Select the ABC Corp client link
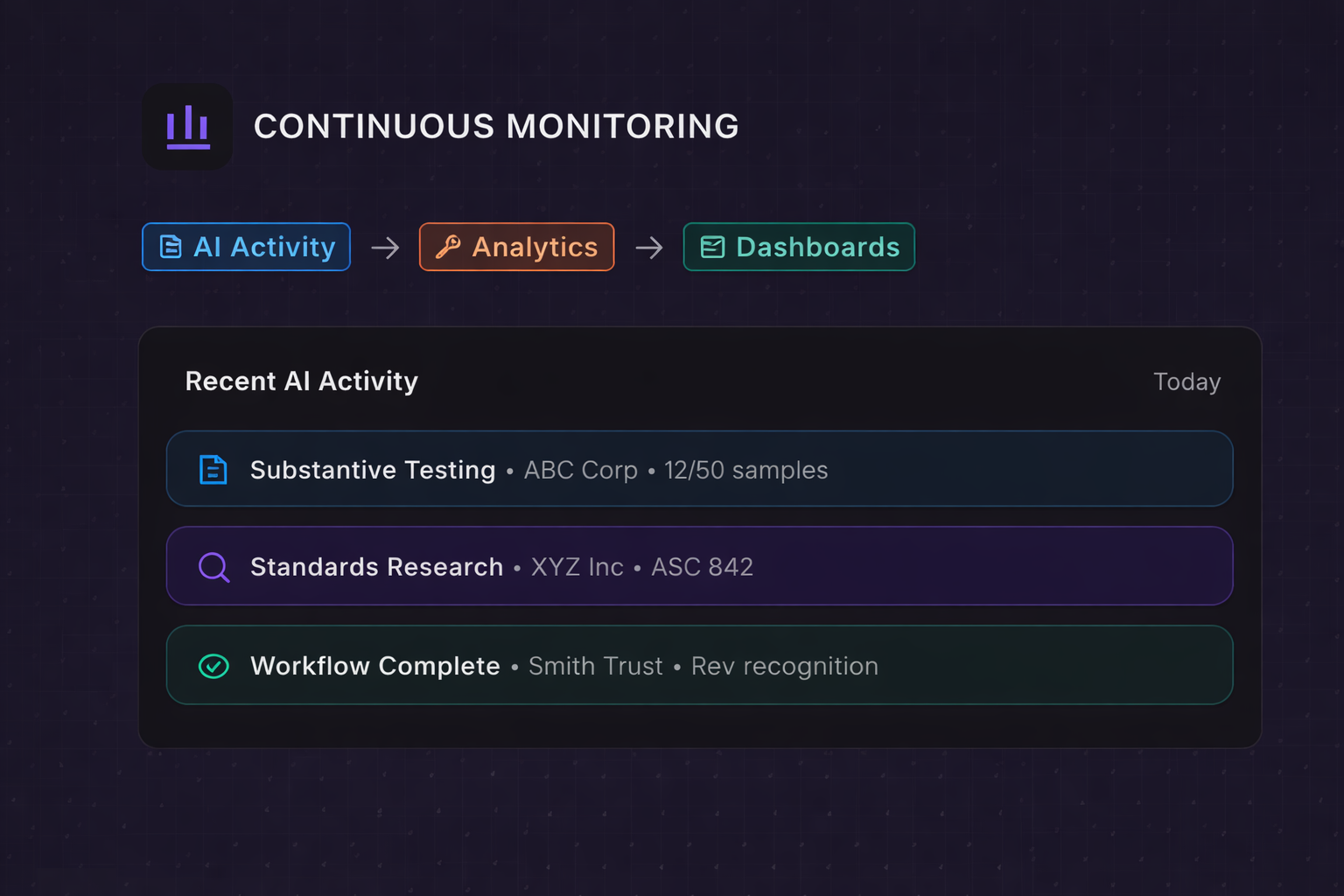1344x896 pixels. (x=580, y=470)
